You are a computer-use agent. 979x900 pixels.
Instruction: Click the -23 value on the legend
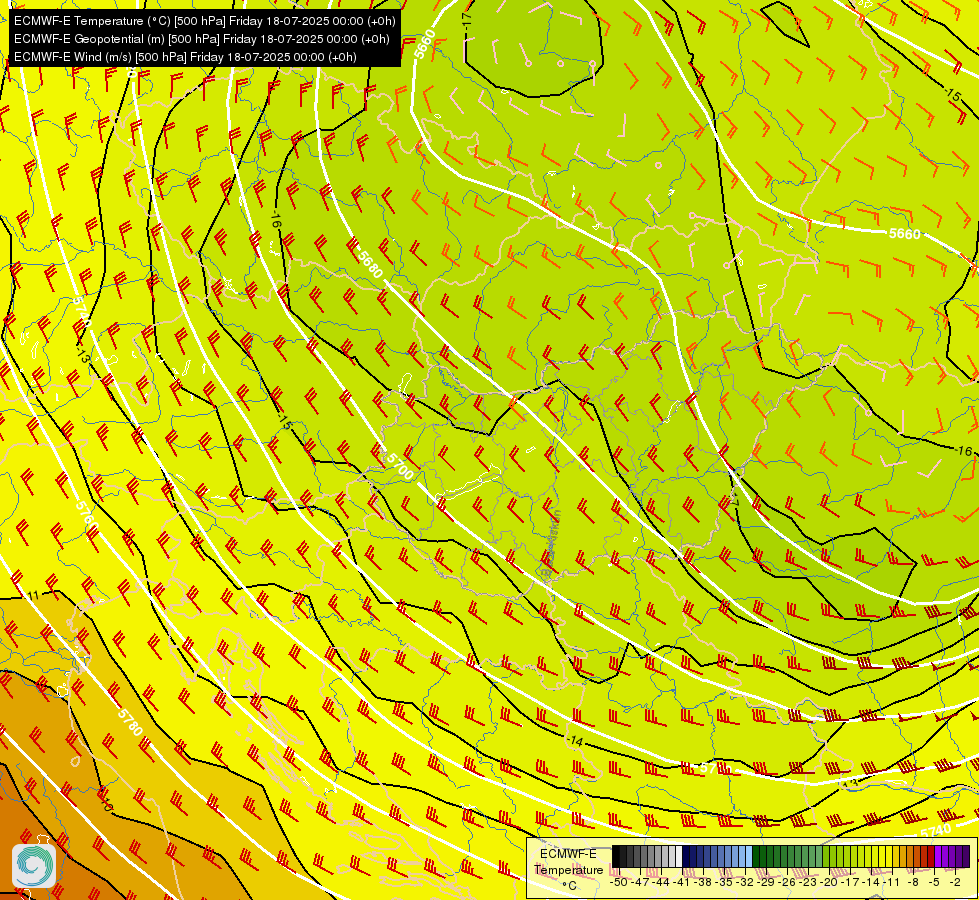coord(809,882)
